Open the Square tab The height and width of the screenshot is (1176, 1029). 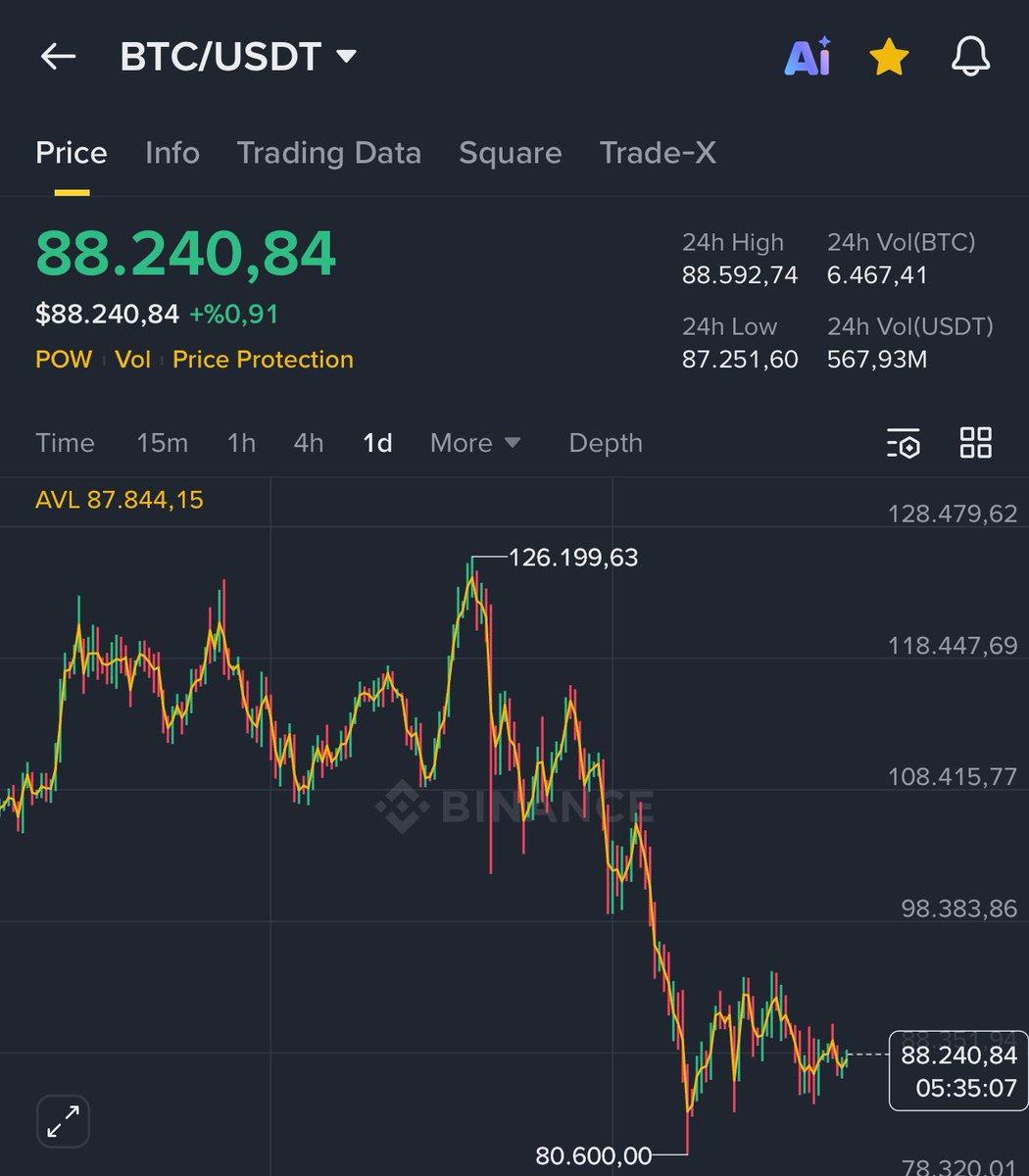coord(510,153)
